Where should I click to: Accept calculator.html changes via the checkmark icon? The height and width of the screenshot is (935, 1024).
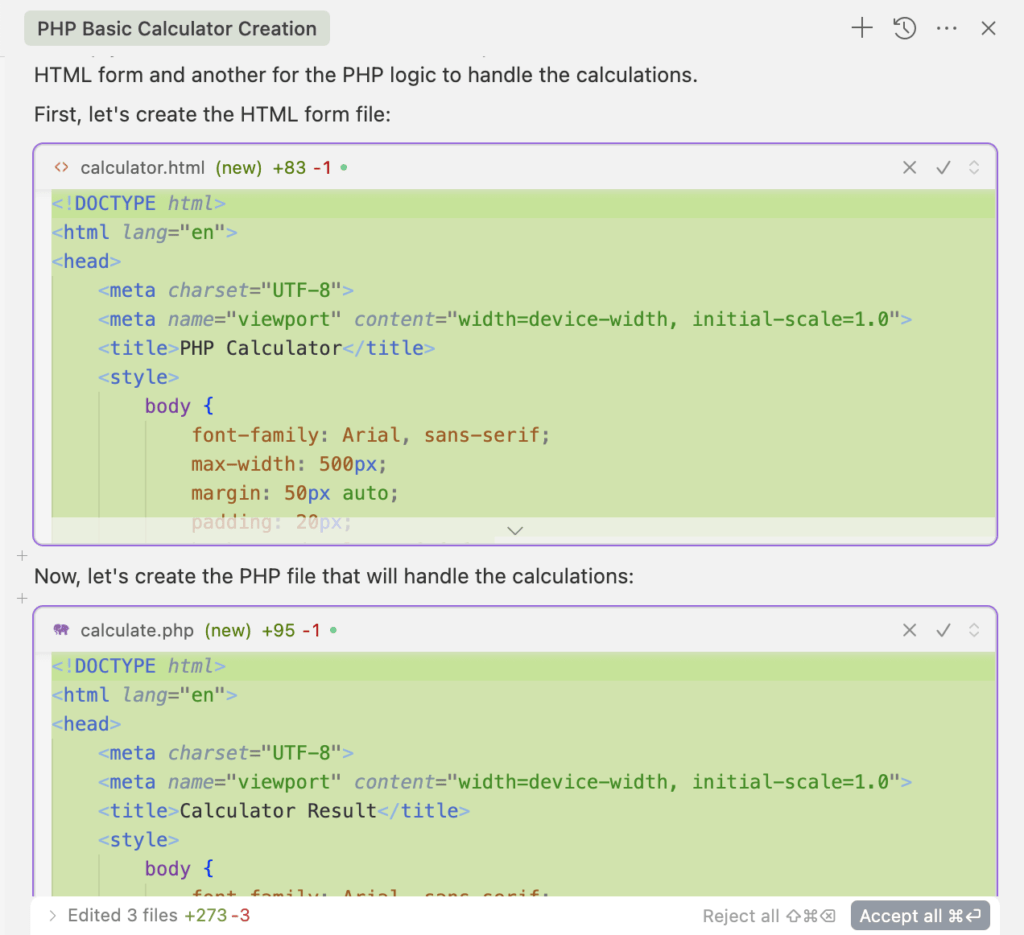943,168
